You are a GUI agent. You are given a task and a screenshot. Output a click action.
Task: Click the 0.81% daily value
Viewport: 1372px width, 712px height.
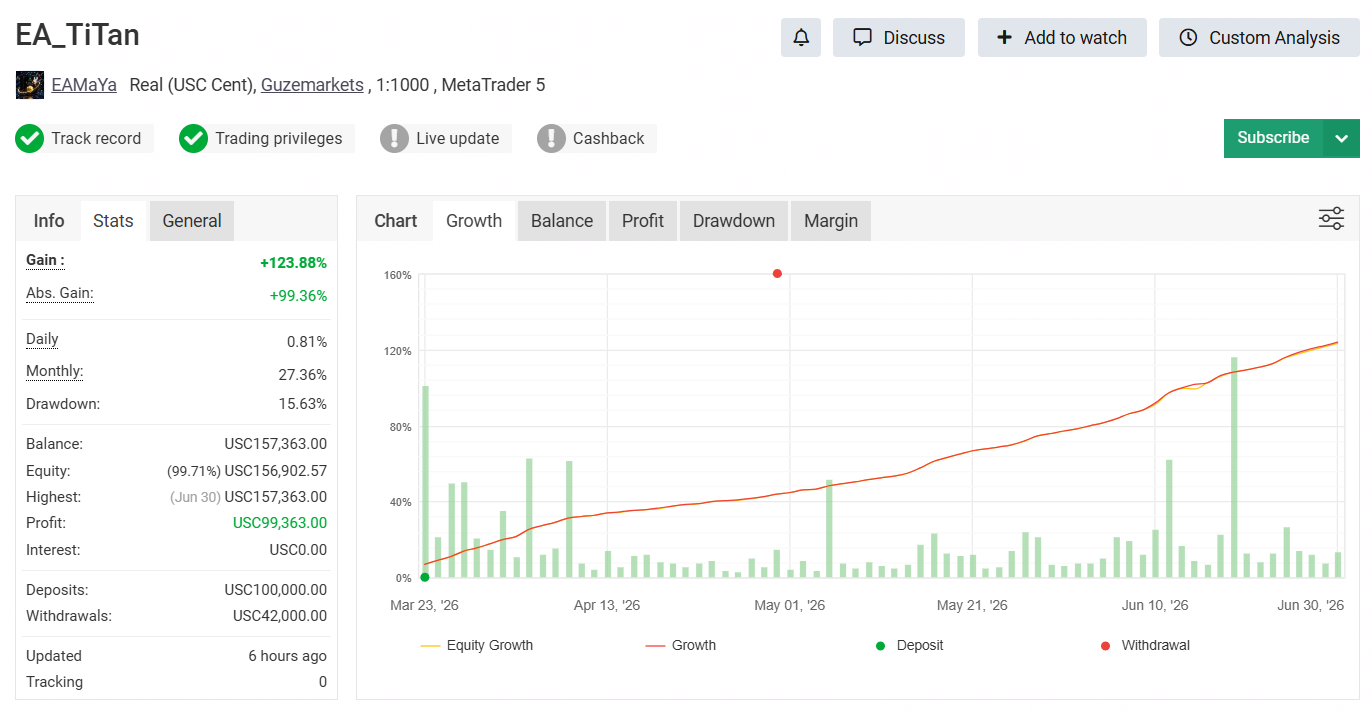(307, 342)
